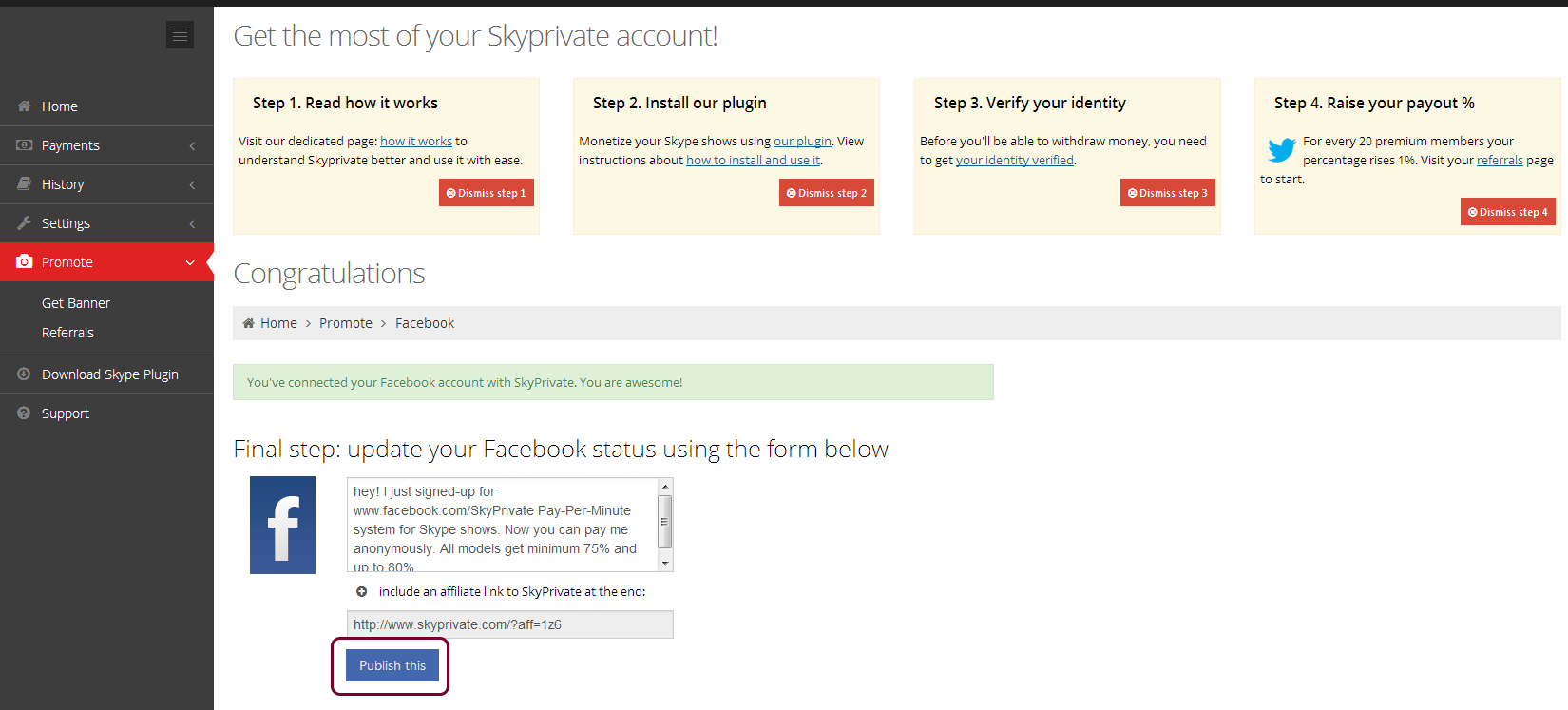Viewport: 1568px width, 710px height.
Task: Click the 'Final step: update your Facebook status' heading
Action: click(x=561, y=449)
